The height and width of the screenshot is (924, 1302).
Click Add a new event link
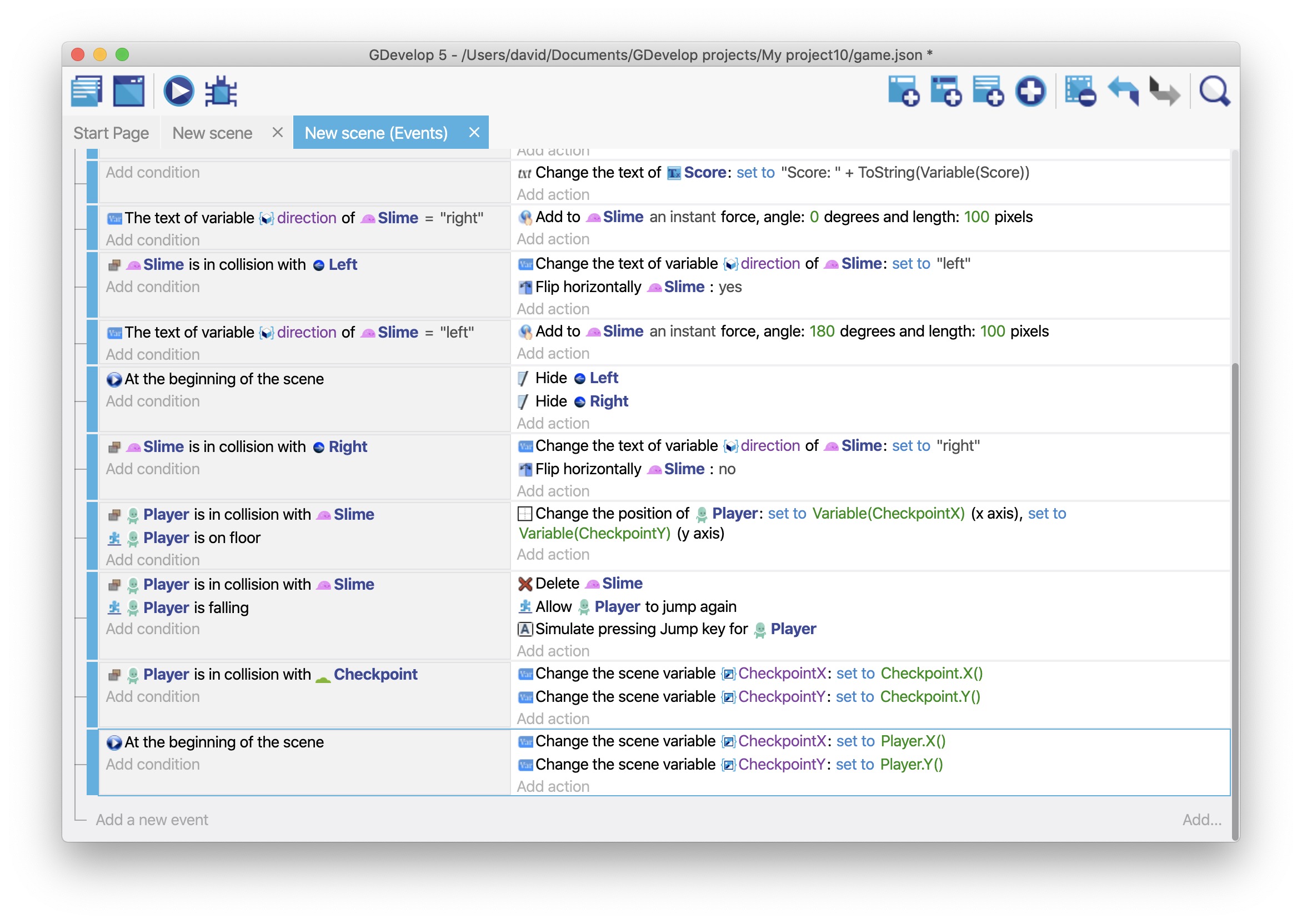(152, 820)
